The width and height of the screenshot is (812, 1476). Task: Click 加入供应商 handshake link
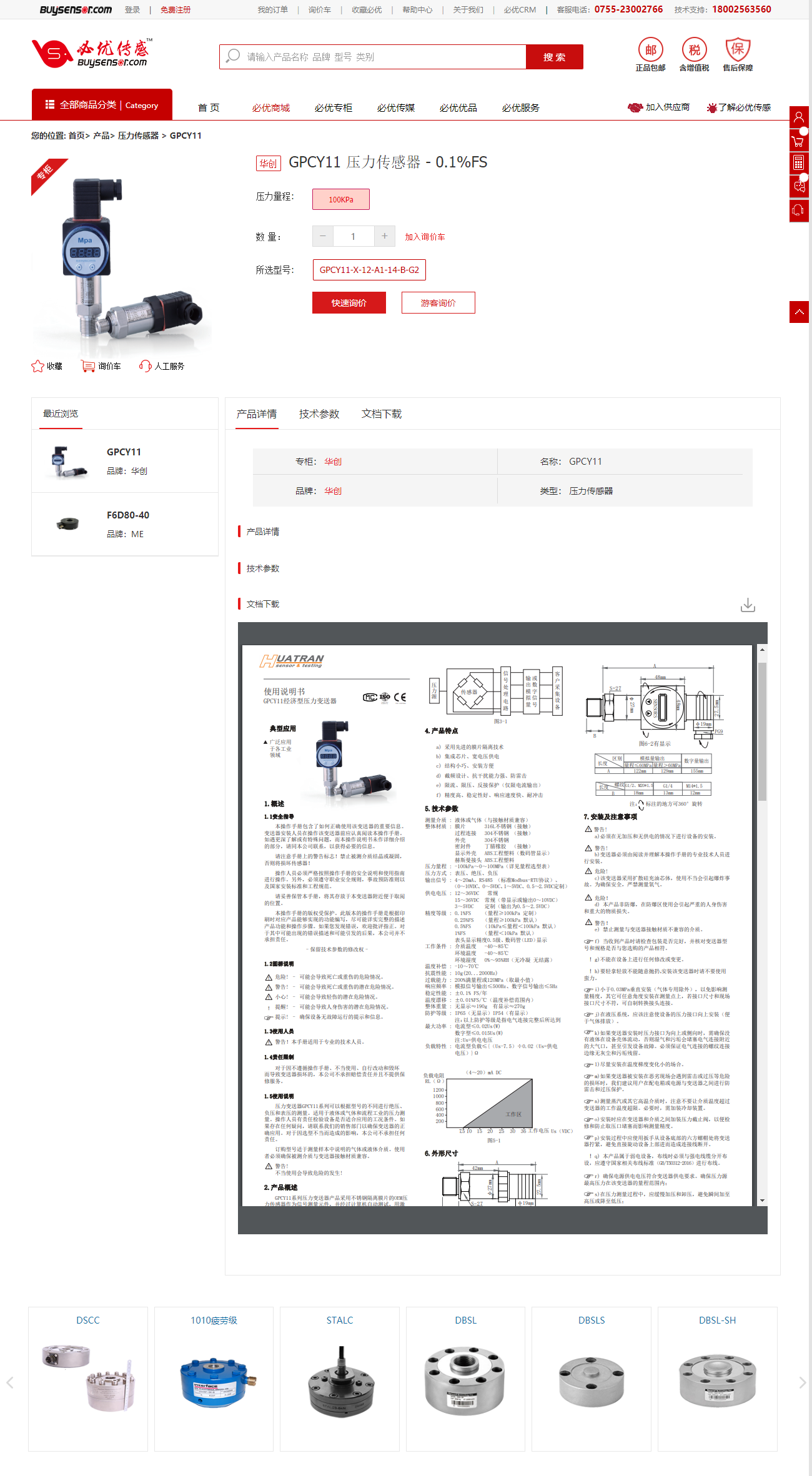point(659,107)
